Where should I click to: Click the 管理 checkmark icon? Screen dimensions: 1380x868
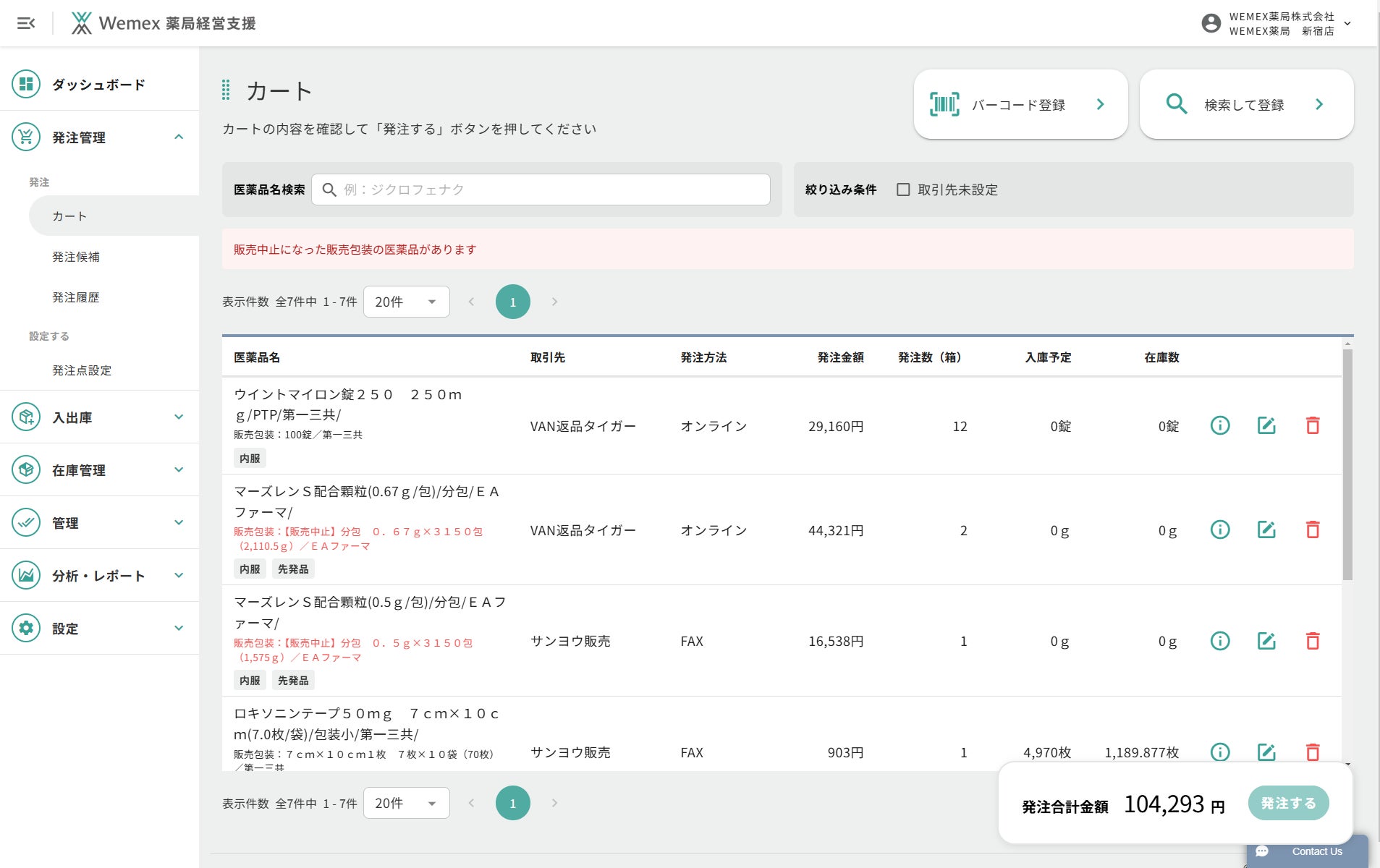(26, 522)
